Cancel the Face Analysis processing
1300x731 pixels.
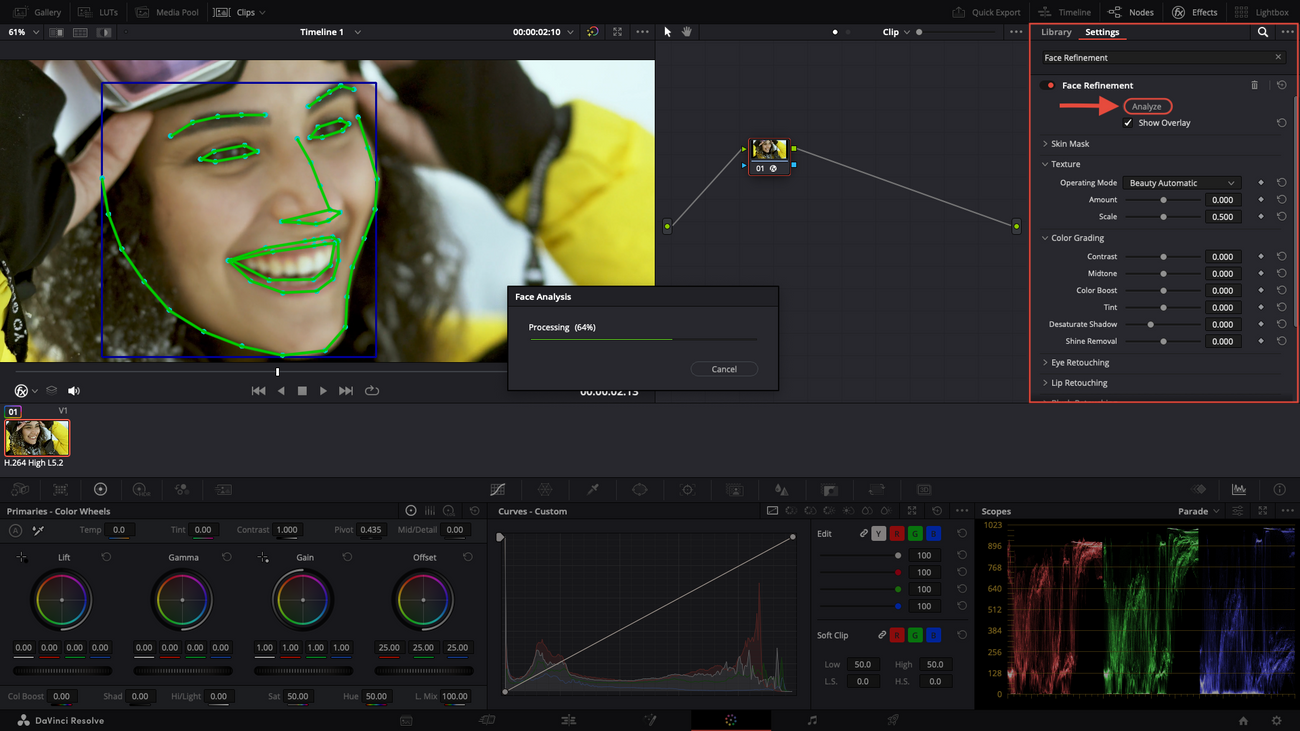724,369
